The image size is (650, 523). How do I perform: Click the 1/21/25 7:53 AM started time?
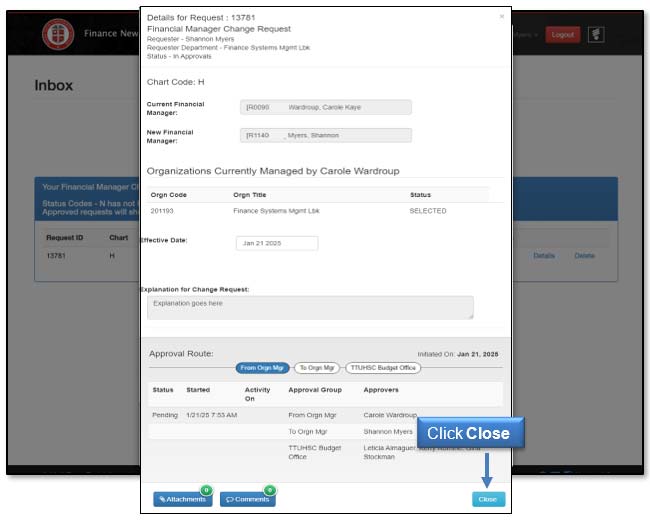click(211, 415)
